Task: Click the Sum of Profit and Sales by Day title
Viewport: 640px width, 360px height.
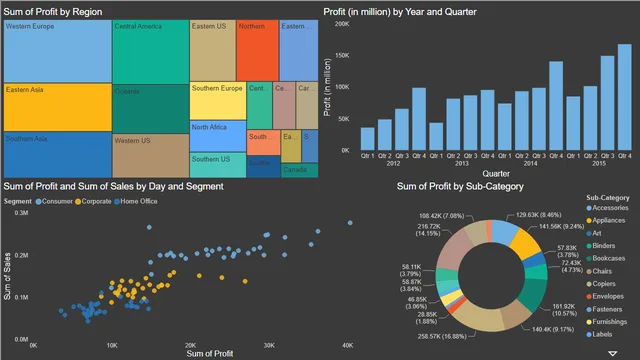Action: coord(113,187)
